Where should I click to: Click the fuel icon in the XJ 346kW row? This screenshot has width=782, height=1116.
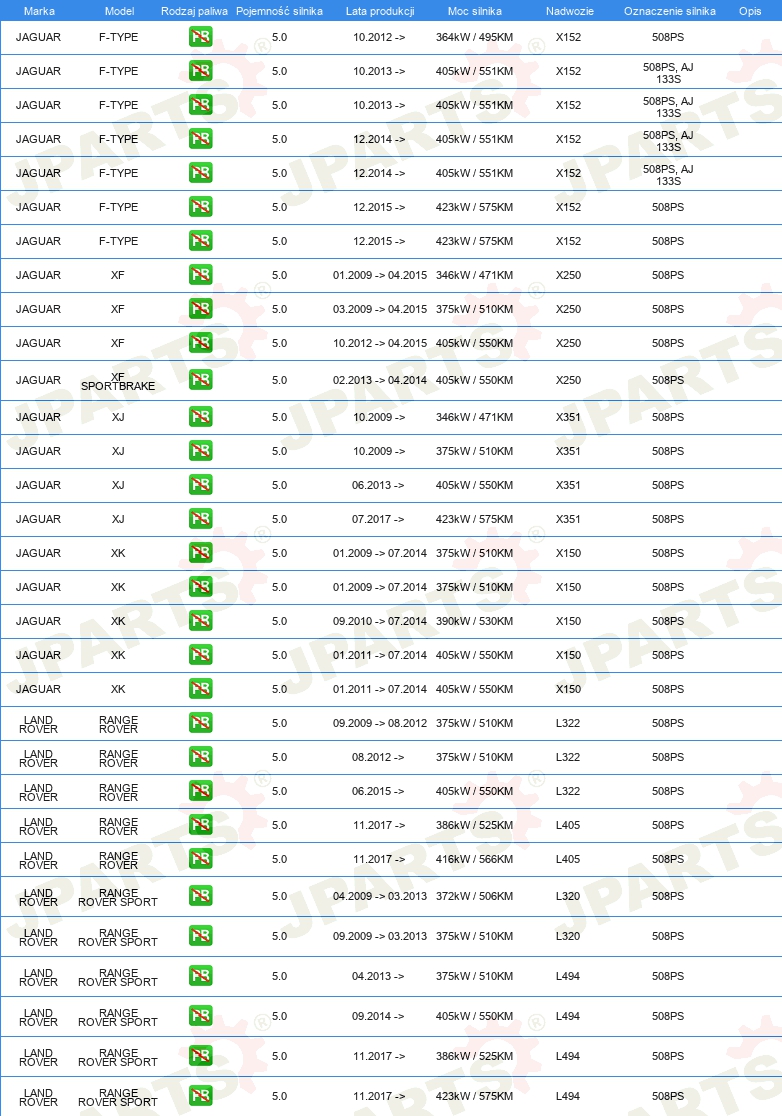pos(201,417)
